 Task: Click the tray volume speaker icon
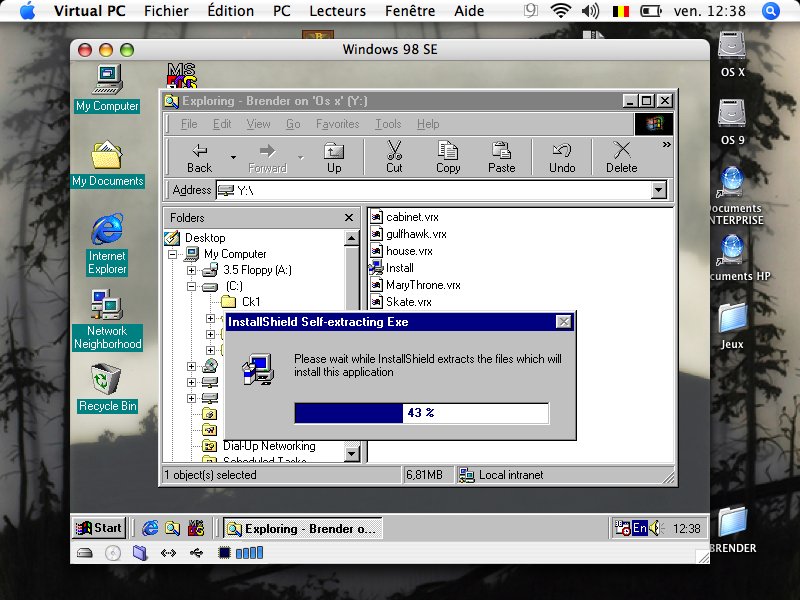click(657, 529)
